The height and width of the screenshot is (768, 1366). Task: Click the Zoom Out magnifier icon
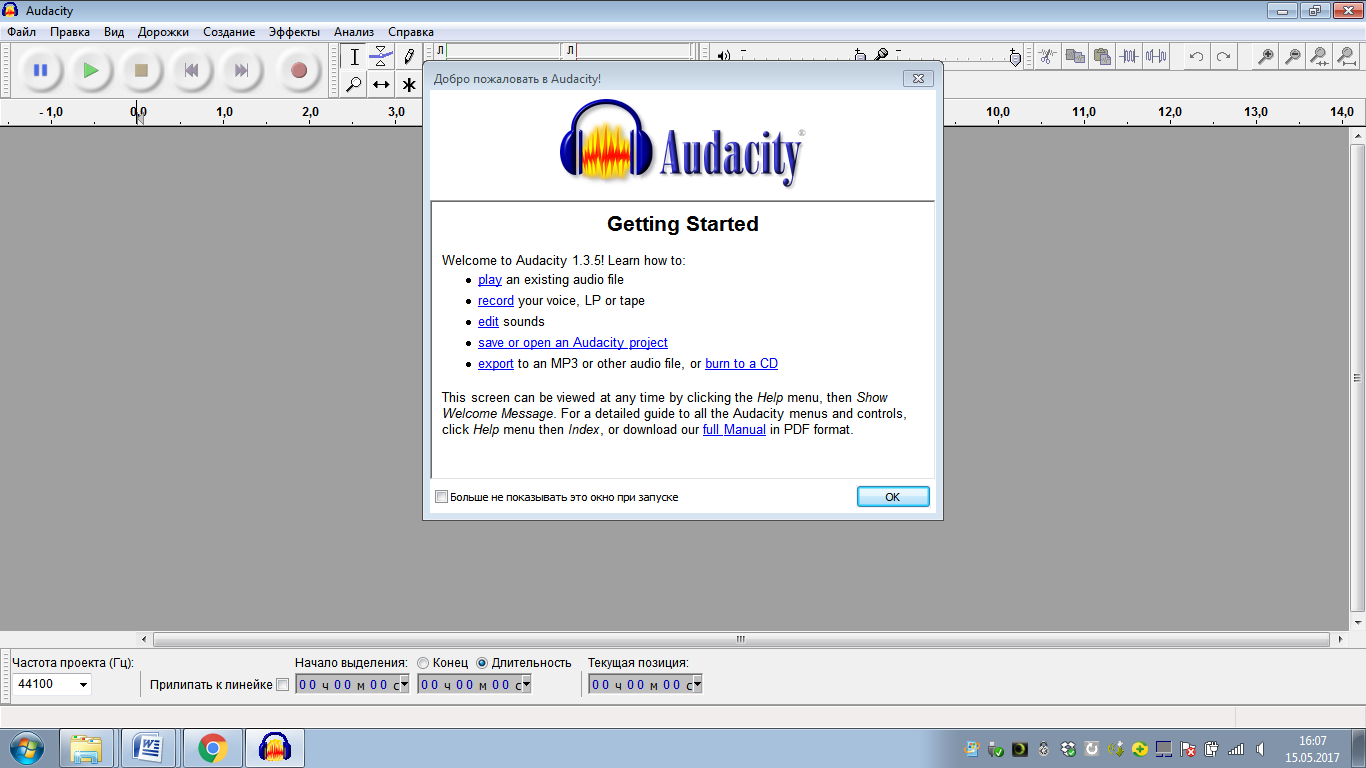click(1293, 57)
